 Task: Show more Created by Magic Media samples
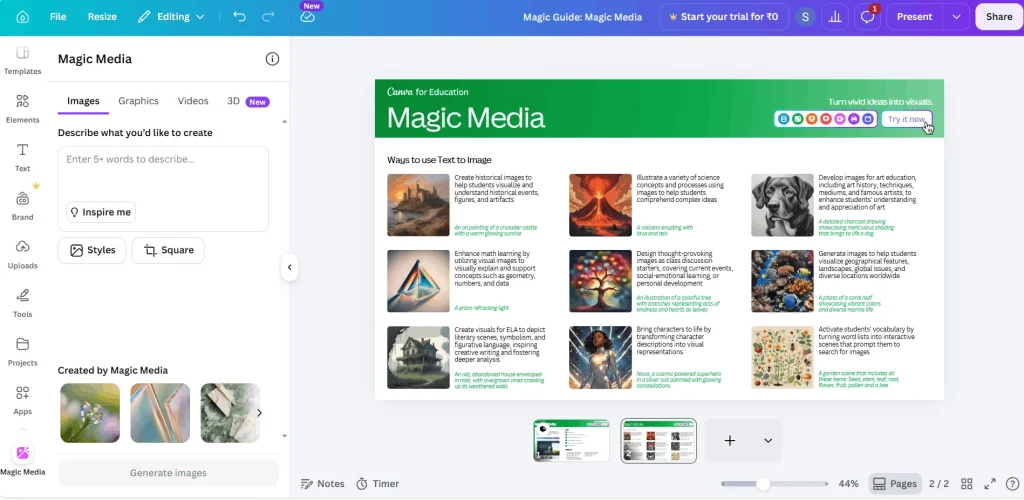coord(259,413)
